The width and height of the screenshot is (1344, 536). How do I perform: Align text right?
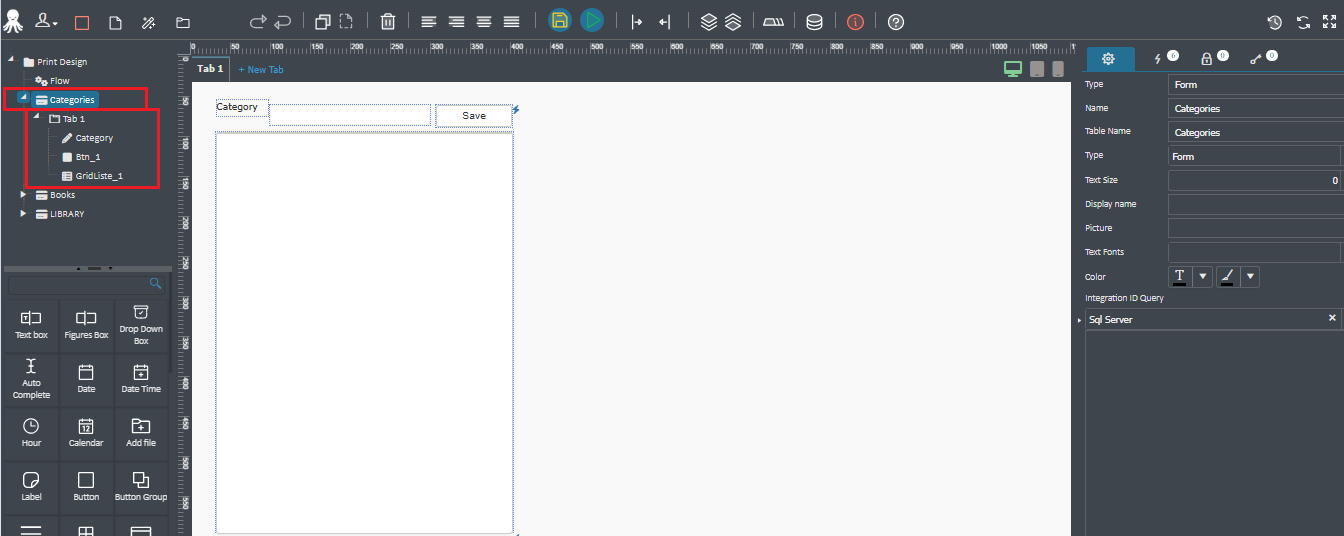[x=456, y=21]
